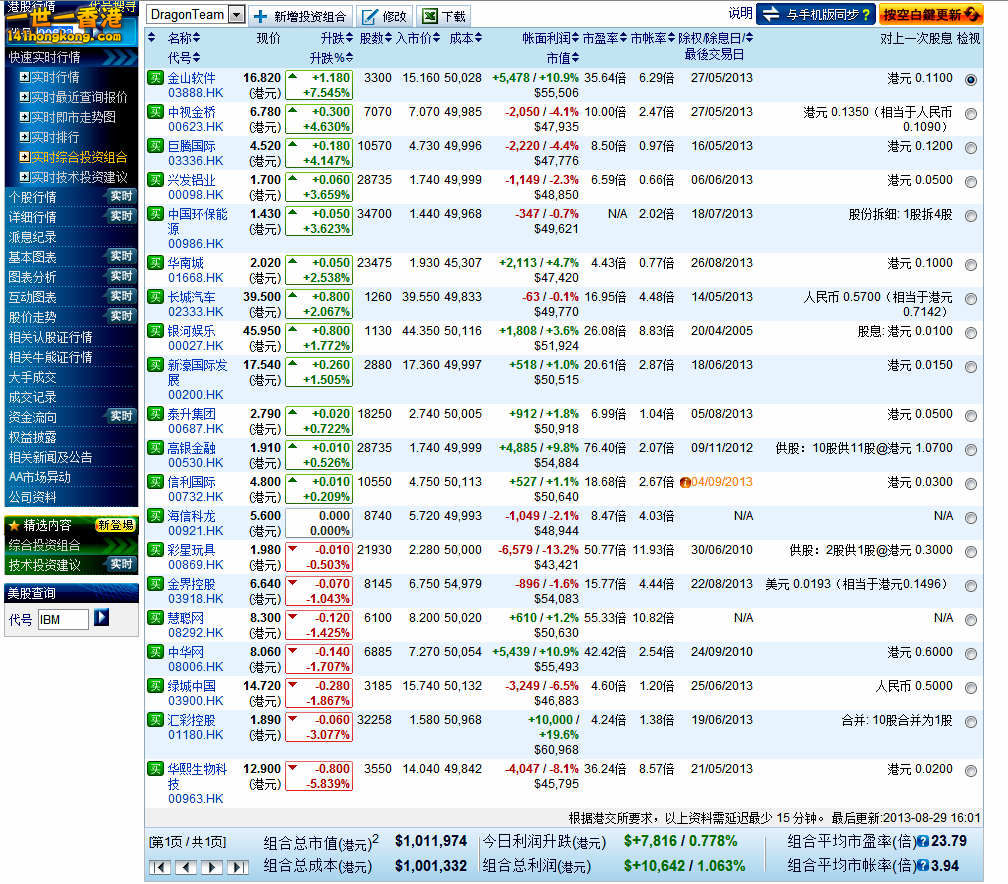The height and width of the screenshot is (884, 1008).
Task: Click the blue plus icon for 新增投资组合
Action: point(260,16)
